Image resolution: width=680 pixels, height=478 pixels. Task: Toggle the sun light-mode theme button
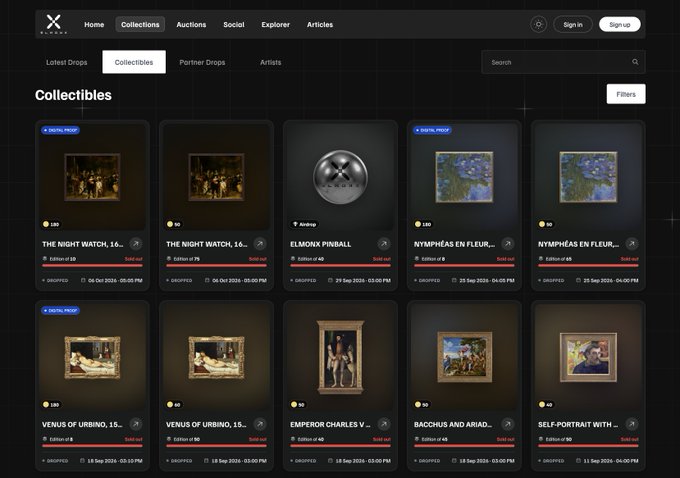click(x=539, y=24)
